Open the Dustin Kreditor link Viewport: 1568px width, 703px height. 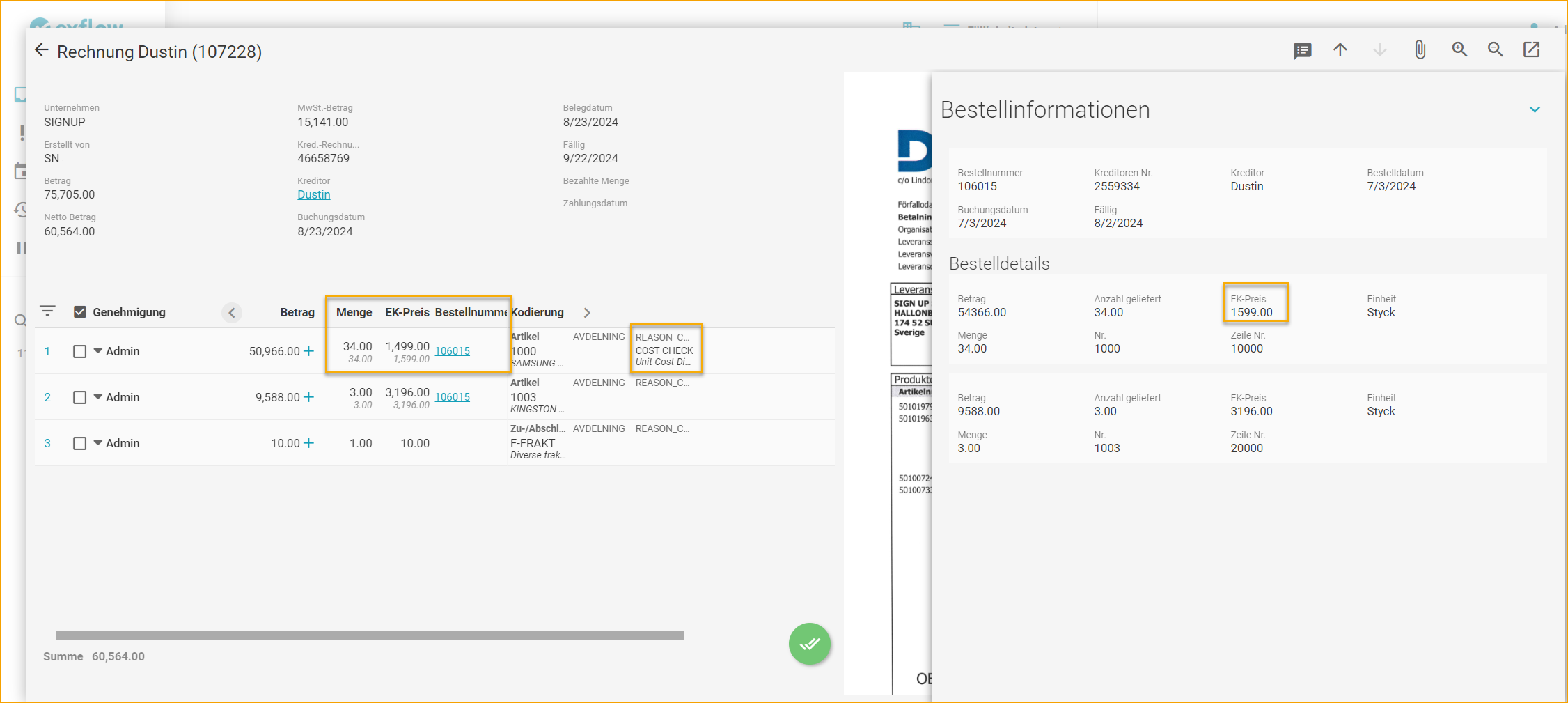314,195
